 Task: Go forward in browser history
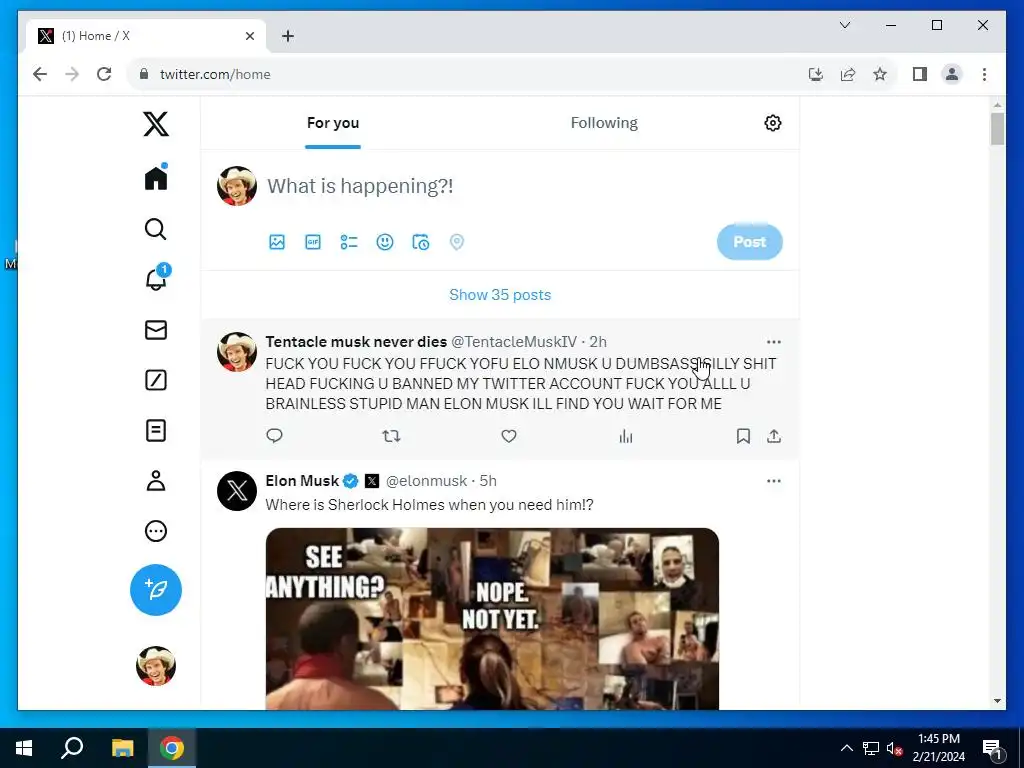[72, 74]
